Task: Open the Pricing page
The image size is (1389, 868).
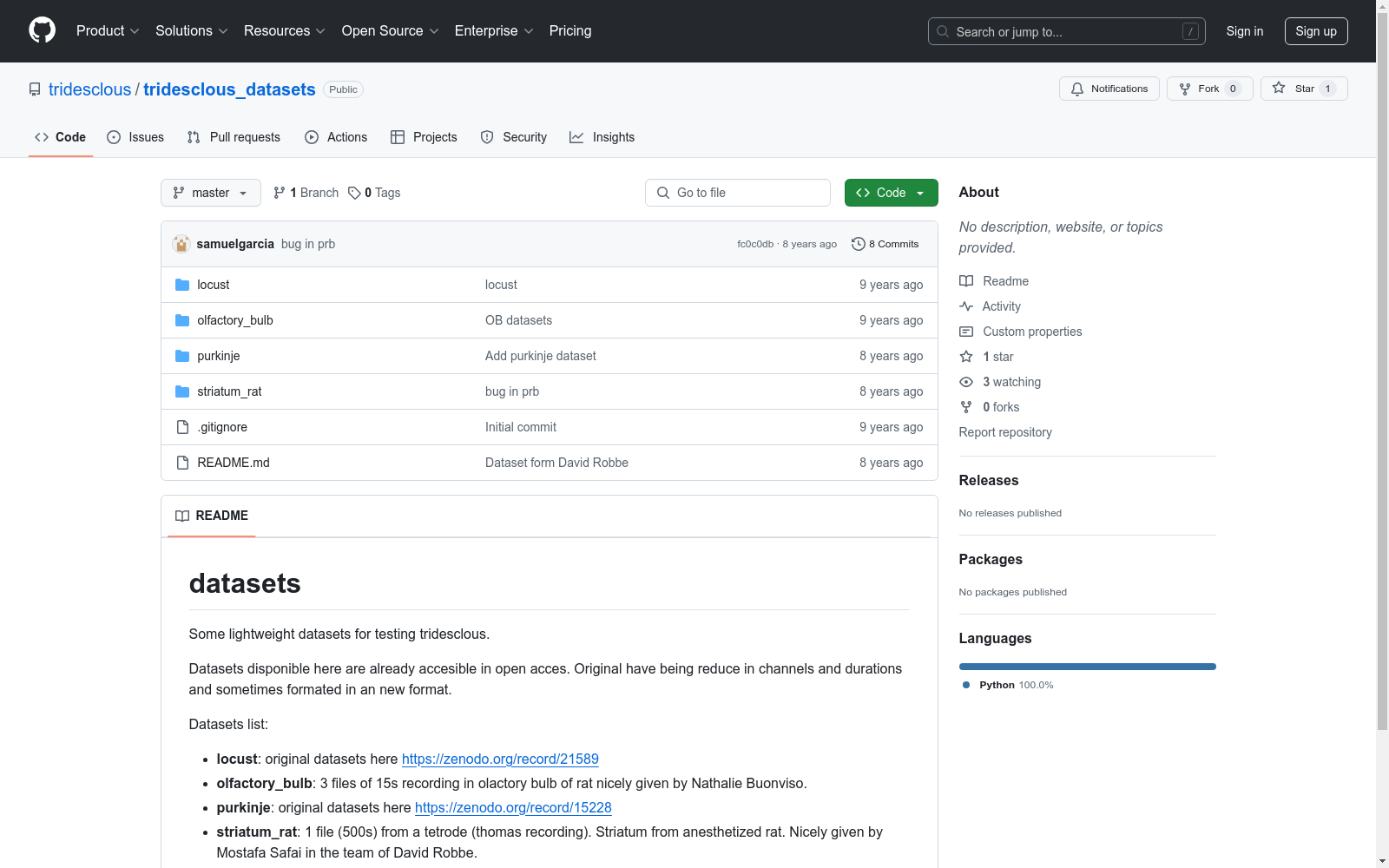Action: (x=570, y=30)
